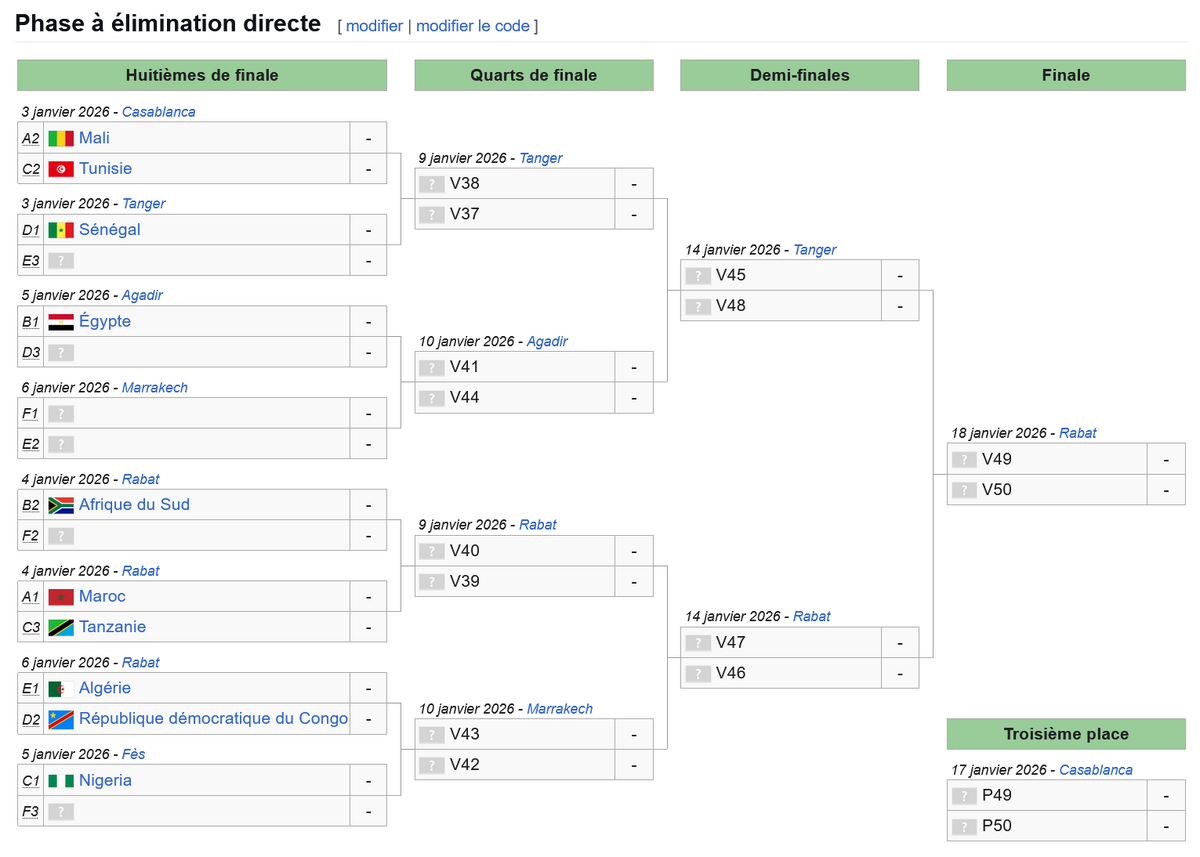Click the Algérie flag icon
The image size is (1200, 857).
pos(61,689)
